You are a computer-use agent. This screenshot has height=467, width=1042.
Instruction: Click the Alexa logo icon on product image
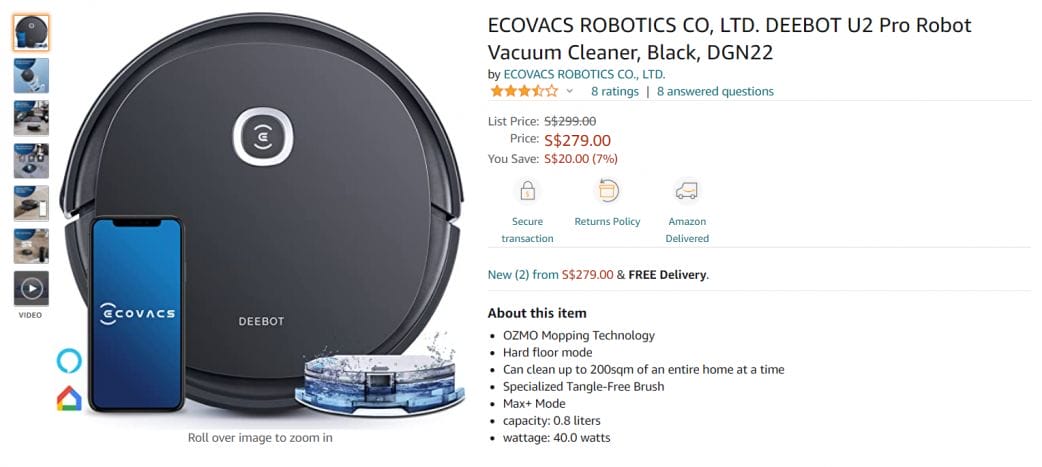[x=68, y=360]
